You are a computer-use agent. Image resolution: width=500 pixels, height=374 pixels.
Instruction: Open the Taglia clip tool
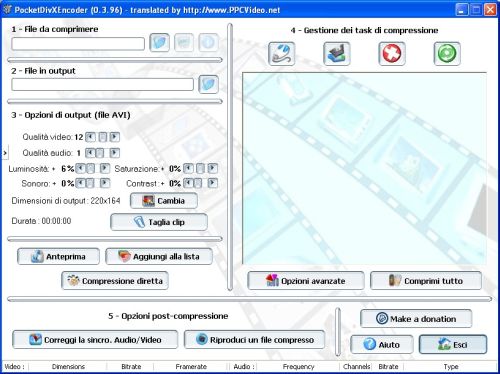(x=159, y=222)
